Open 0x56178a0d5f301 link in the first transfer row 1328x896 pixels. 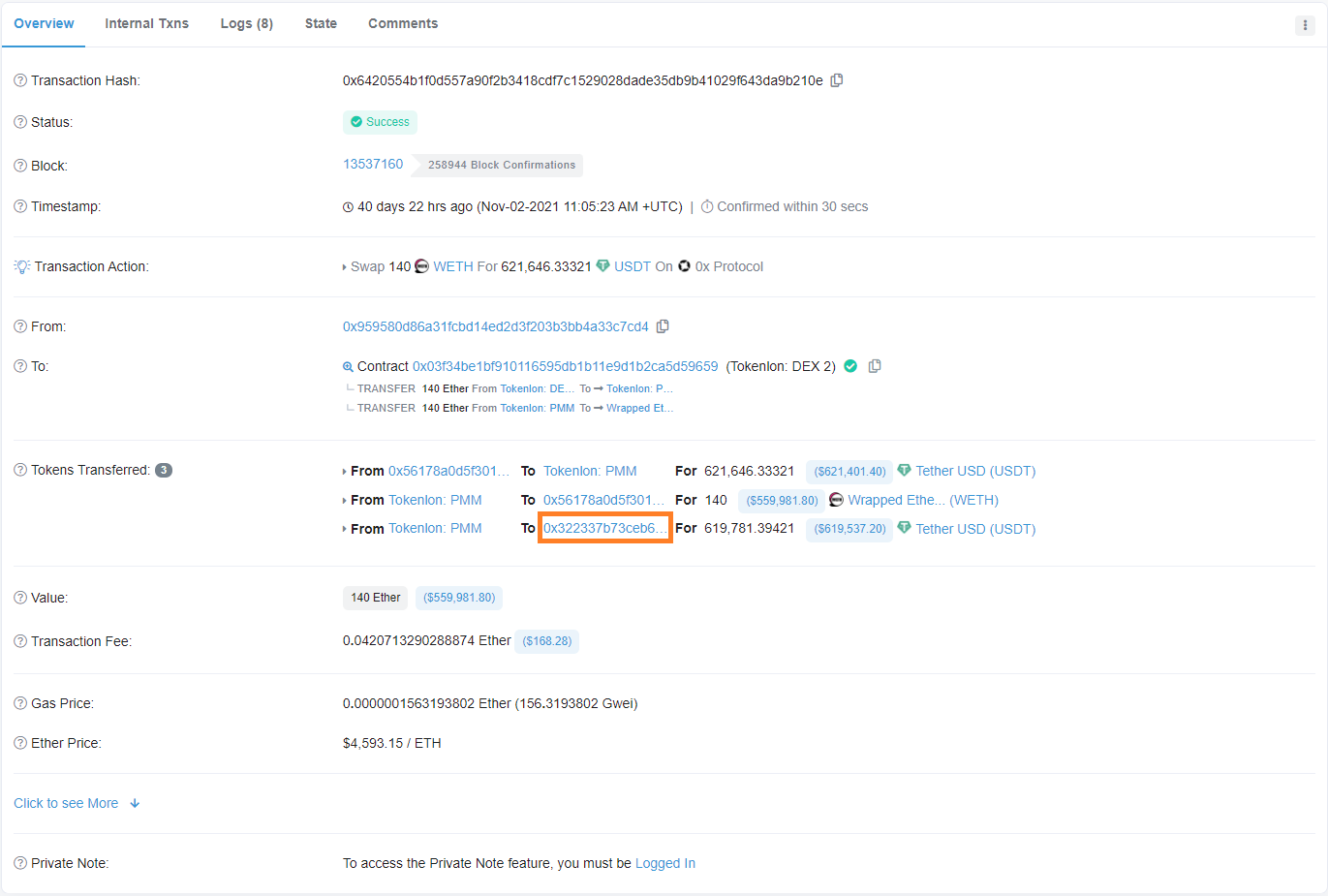449,471
